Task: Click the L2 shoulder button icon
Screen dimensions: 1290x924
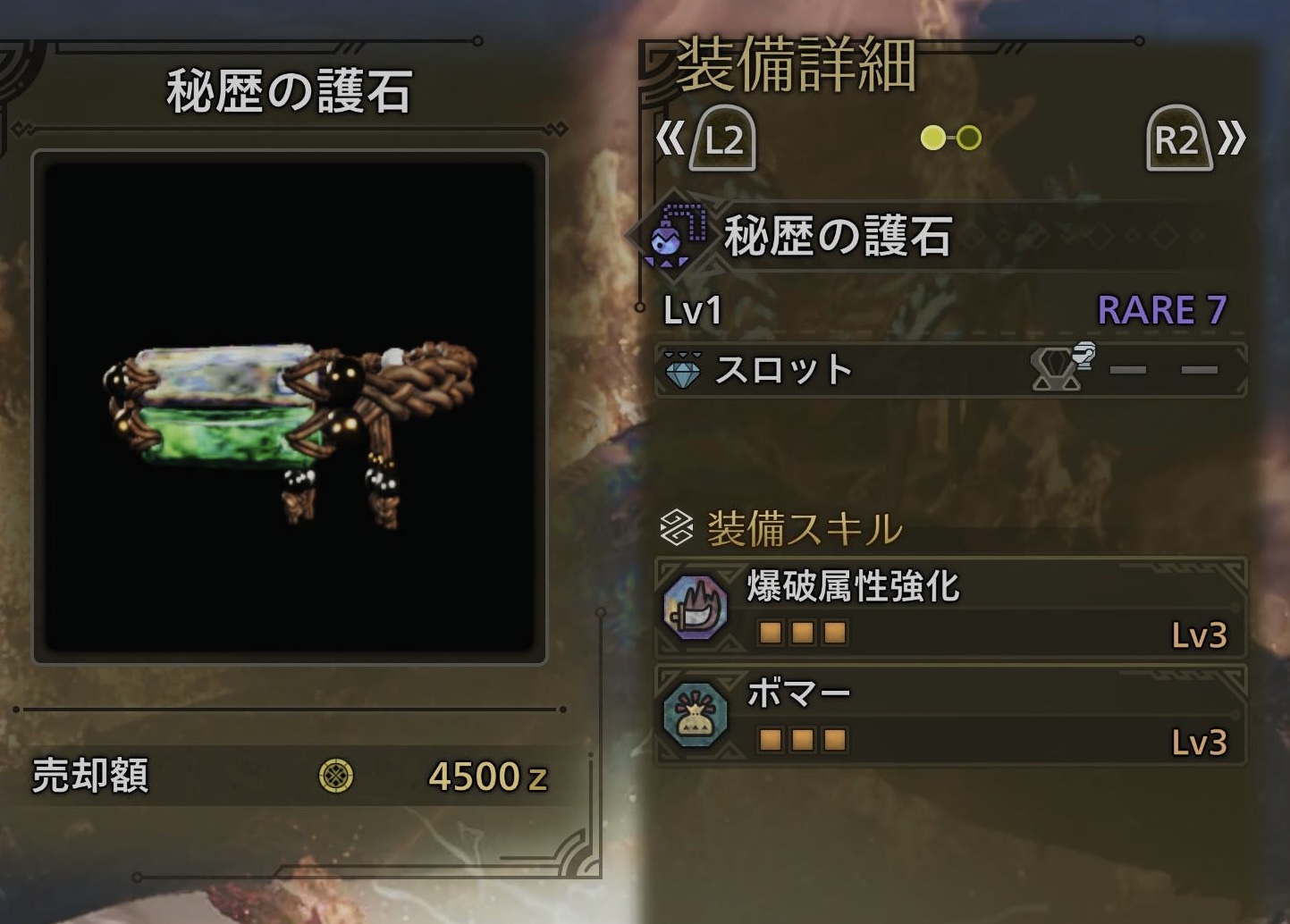Action: [x=722, y=139]
